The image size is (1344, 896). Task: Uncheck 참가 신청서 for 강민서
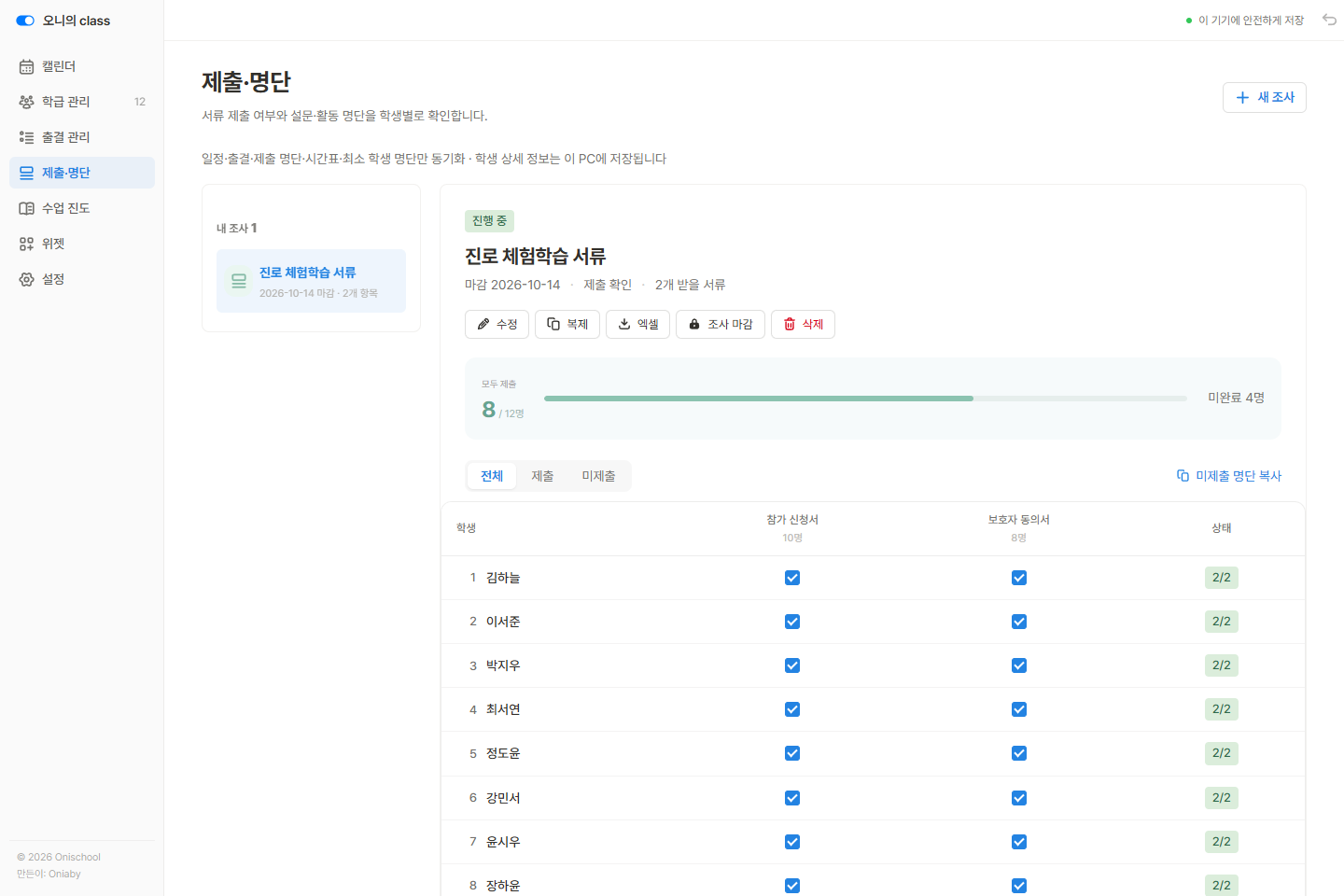click(792, 798)
